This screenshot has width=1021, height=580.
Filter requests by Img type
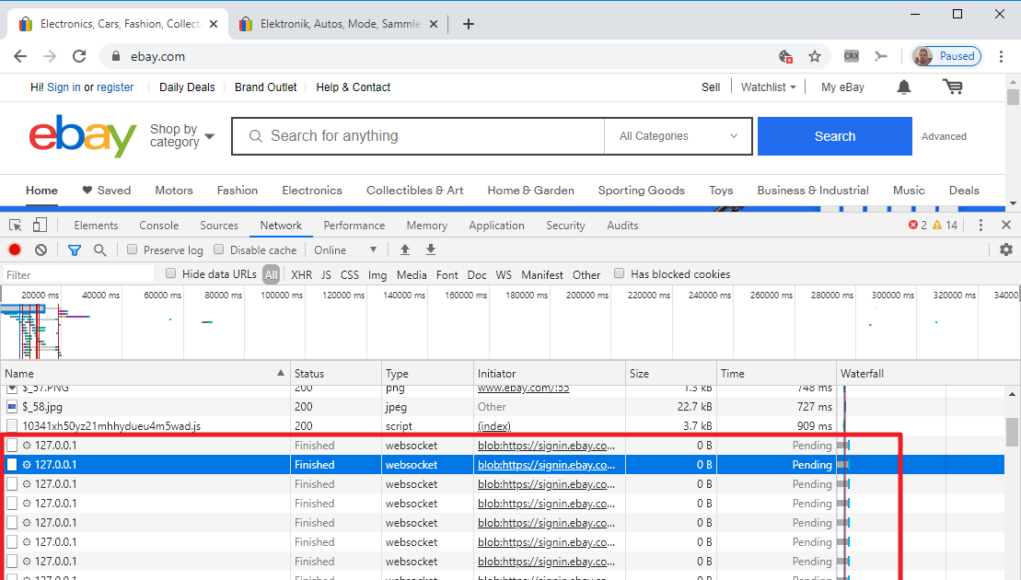pos(377,275)
